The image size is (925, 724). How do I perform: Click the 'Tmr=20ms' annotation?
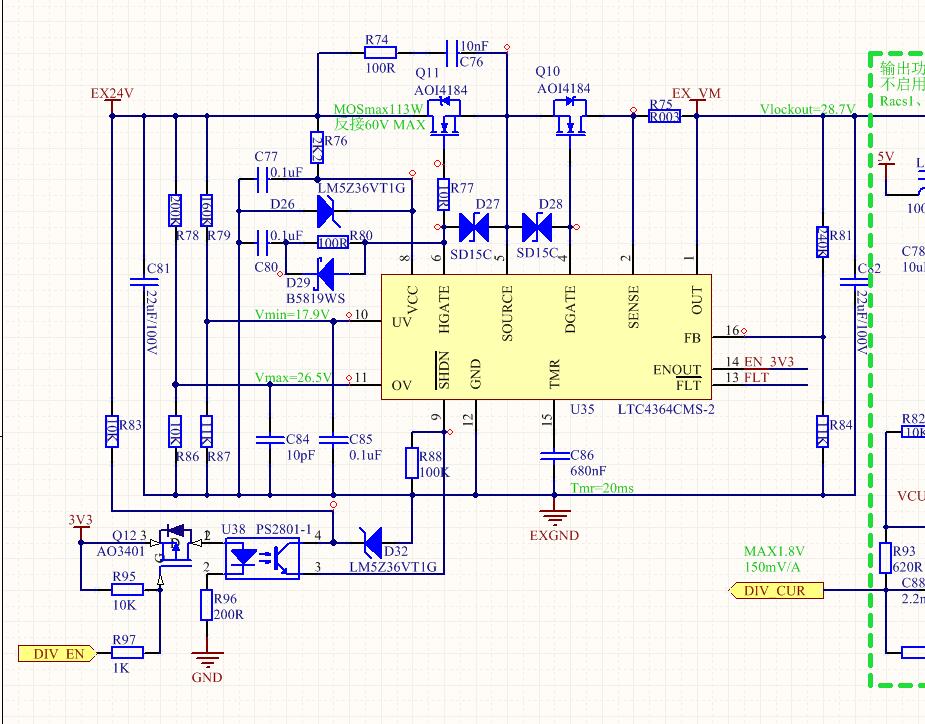pyautogui.click(x=602, y=488)
